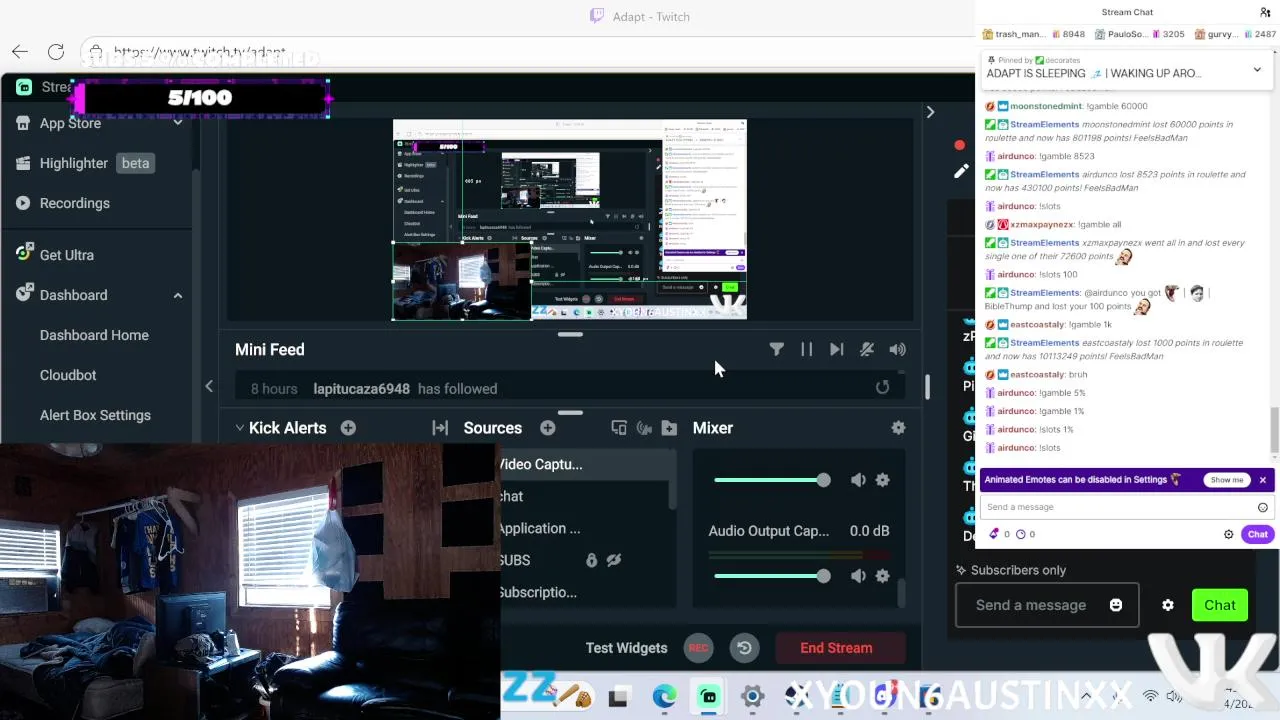This screenshot has height=720, width=1280.
Task: Toggle the Mini Feed bell mute icon
Action: [867, 349]
